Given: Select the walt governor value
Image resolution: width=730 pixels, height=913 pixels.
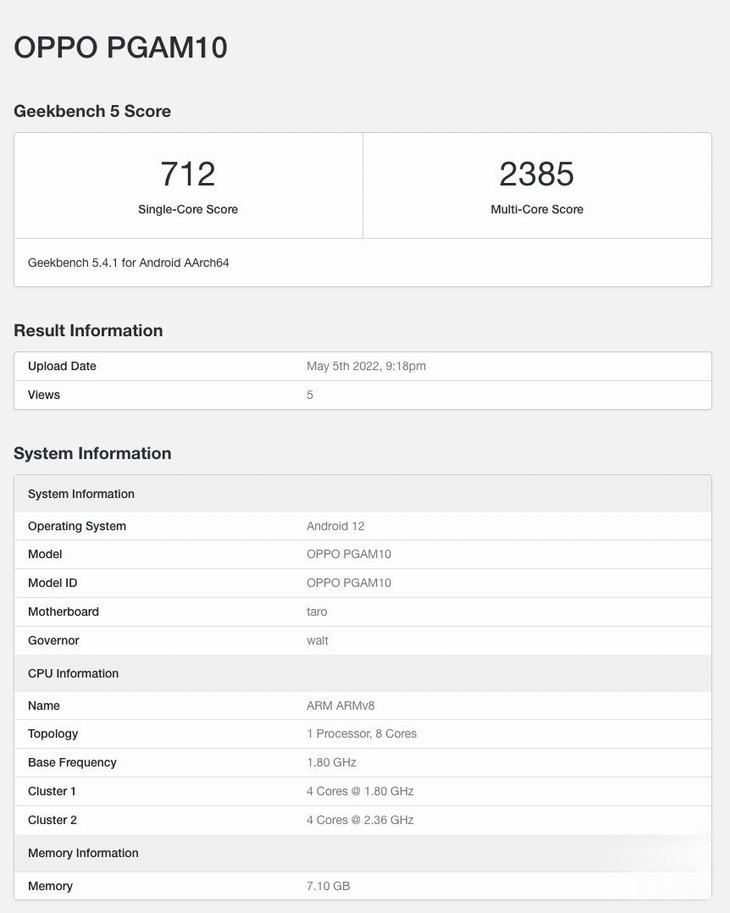Looking at the screenshot, I should click(x=317, y=640).
